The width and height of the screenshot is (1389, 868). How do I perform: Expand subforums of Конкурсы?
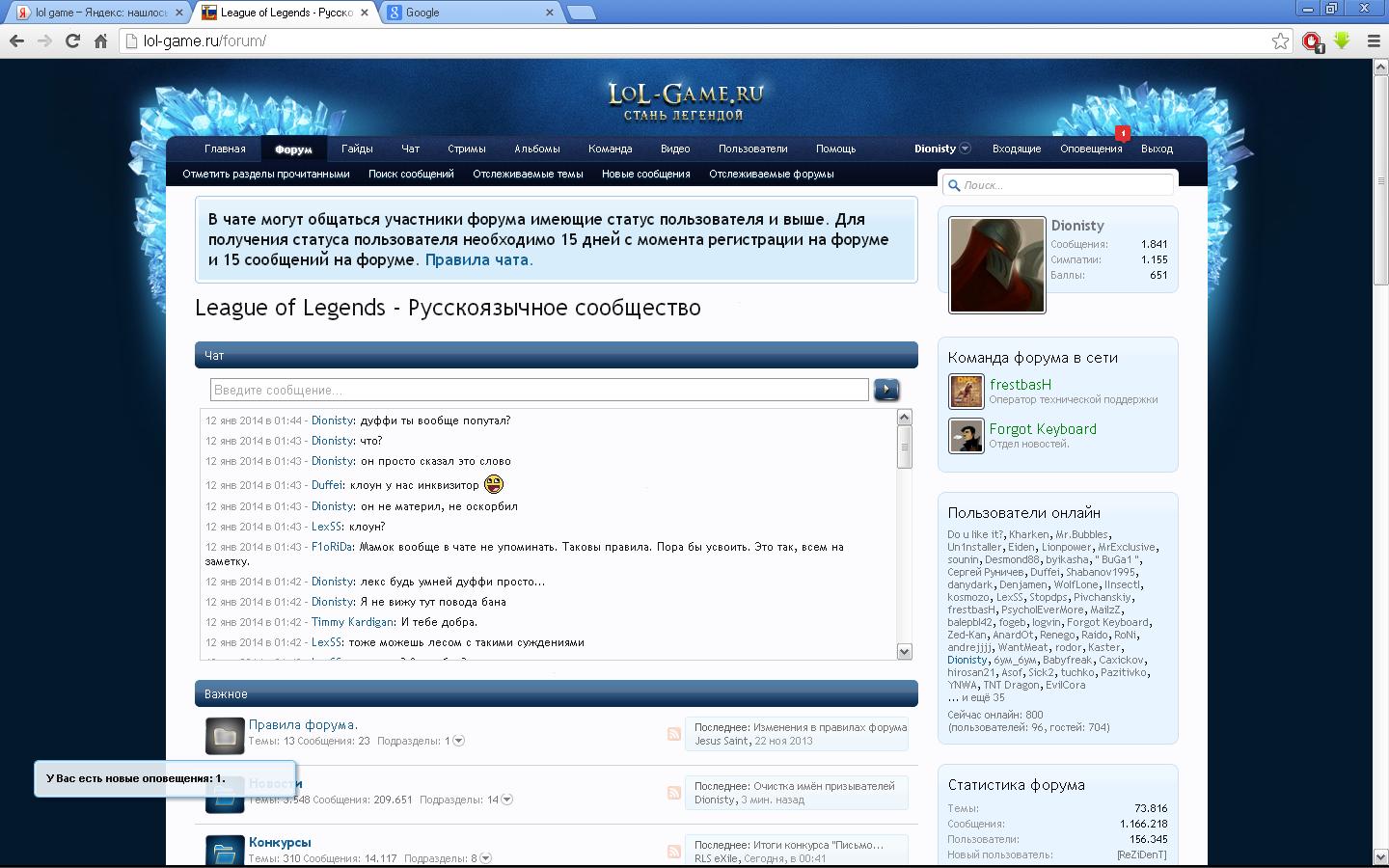(x=486, y=858)
